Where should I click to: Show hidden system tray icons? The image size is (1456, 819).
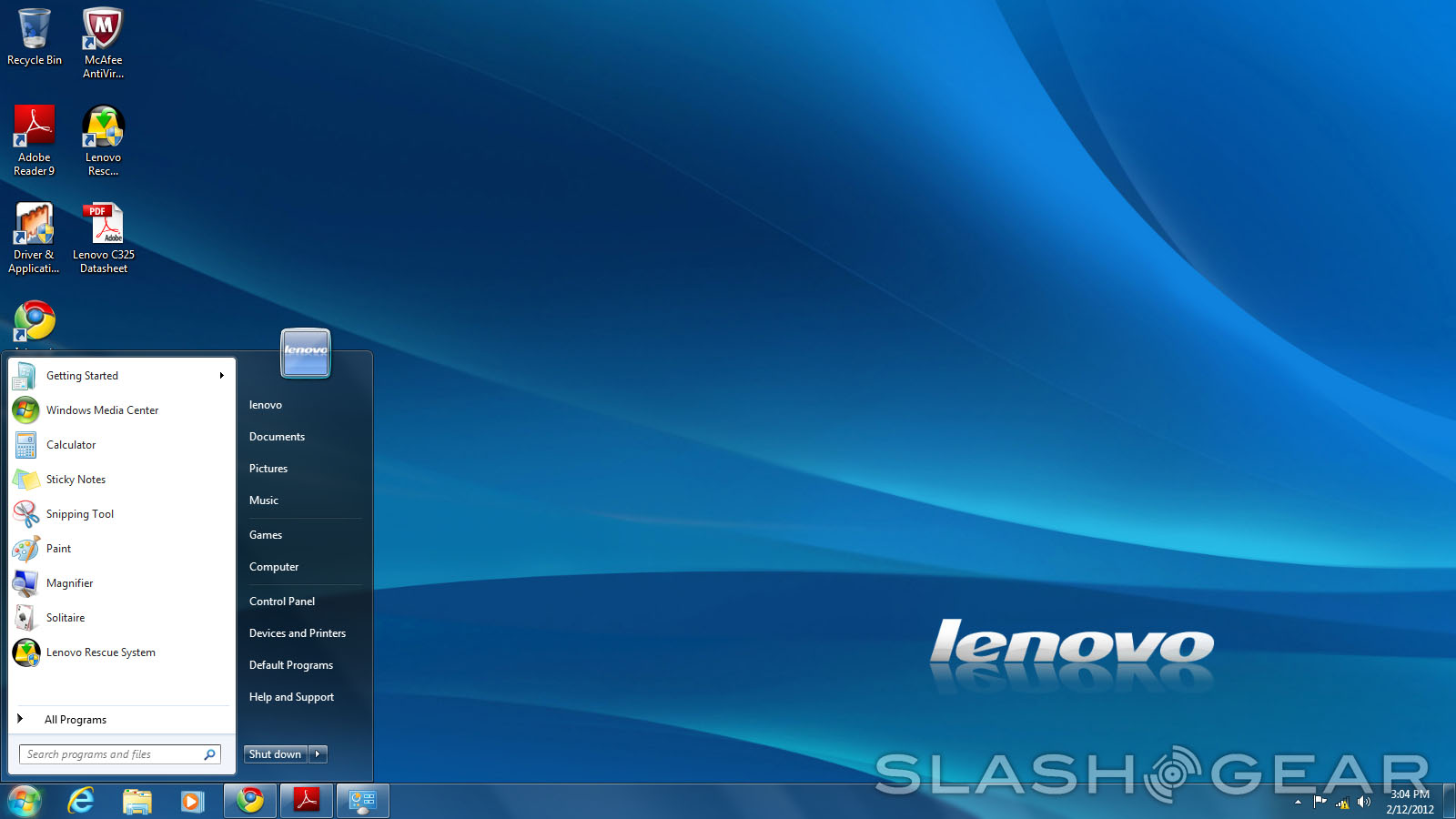click(1298, 802)
